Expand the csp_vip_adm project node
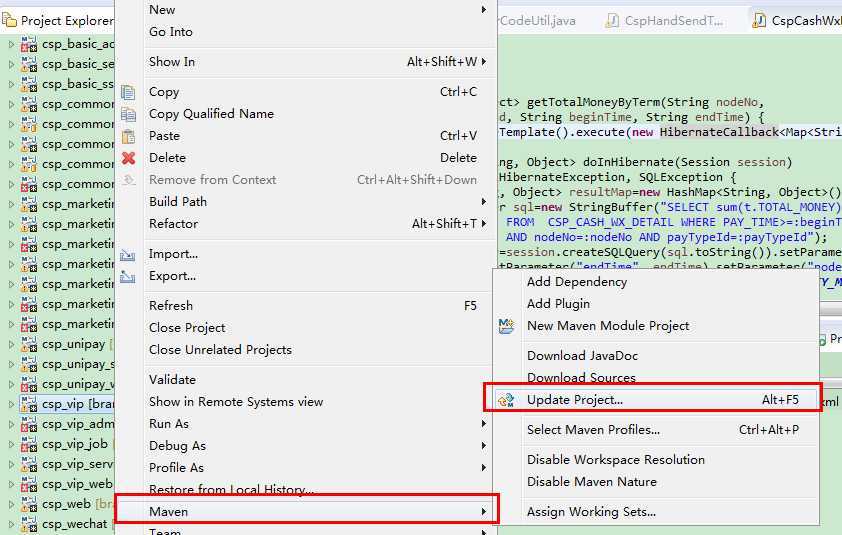Viewport: 842px width, 535px height. pyautogui.click(x=11, y=424)
